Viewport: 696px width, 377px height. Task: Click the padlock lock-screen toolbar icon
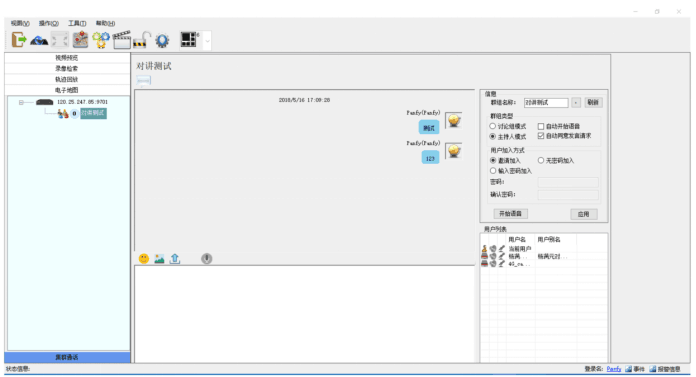coord(142,40)
